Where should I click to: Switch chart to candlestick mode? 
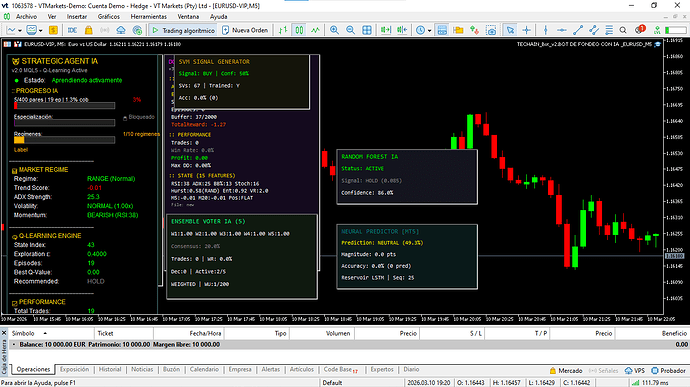[299, 30]
